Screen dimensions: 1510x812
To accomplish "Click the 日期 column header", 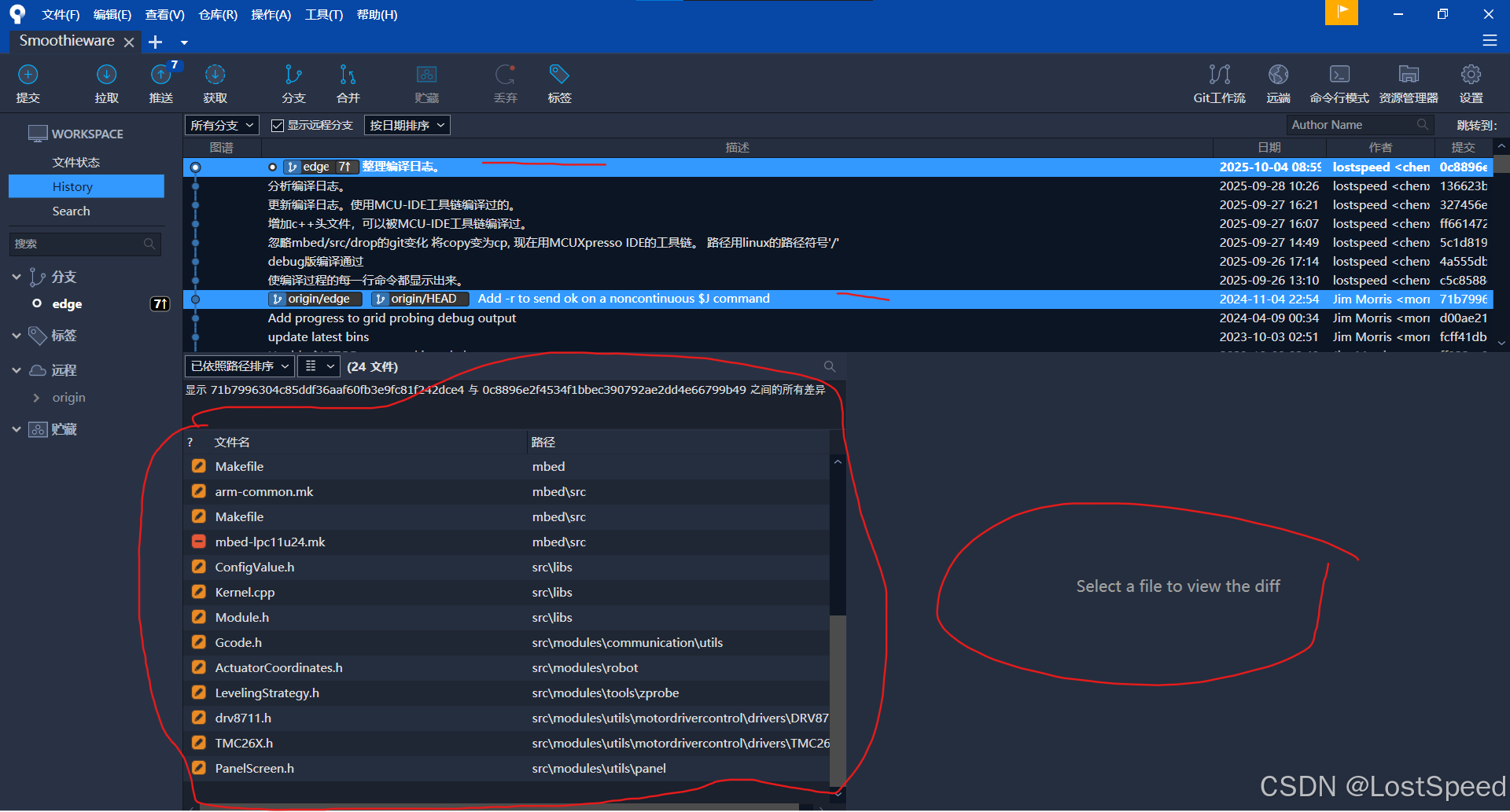I will point(1269,148).
